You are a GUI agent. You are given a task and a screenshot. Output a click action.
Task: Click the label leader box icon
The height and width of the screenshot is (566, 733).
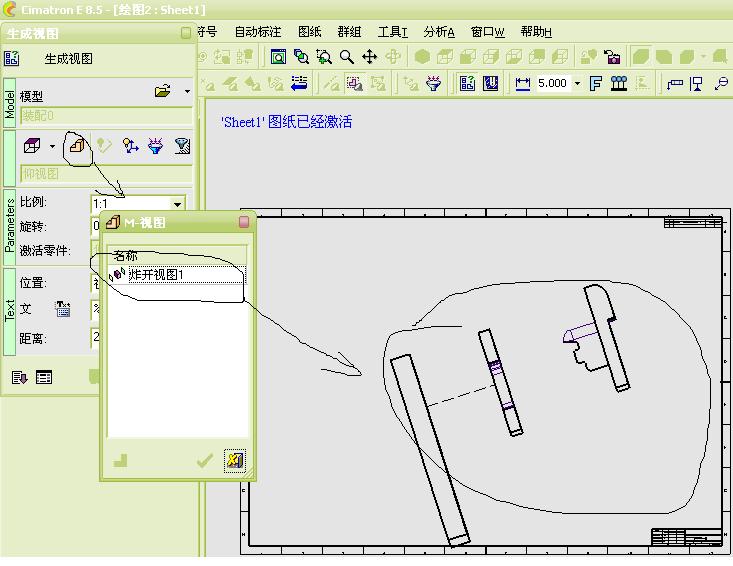674,84
